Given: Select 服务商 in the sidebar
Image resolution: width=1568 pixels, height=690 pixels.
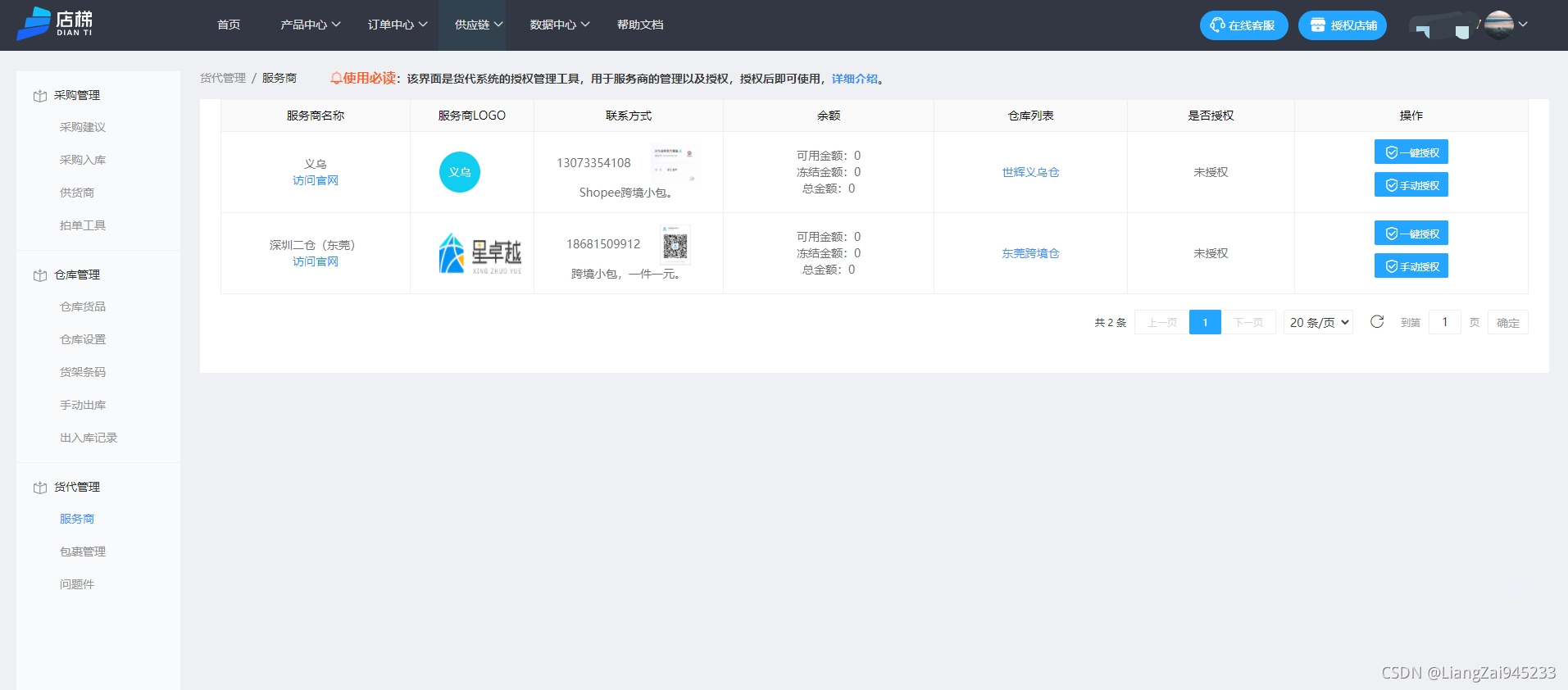Looking at the screenshot, I should [77, 519].
